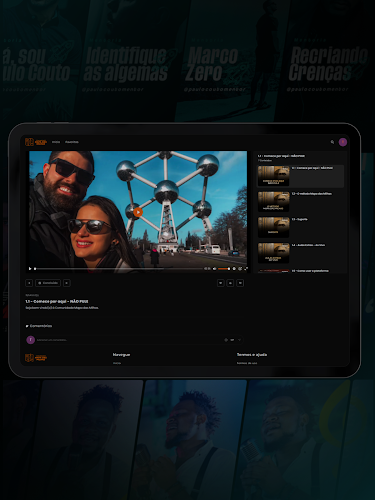The width and height of the screenshot is (375, 500).
Task: Open the 1.3 Suporte lesson item
Action: 300,227
